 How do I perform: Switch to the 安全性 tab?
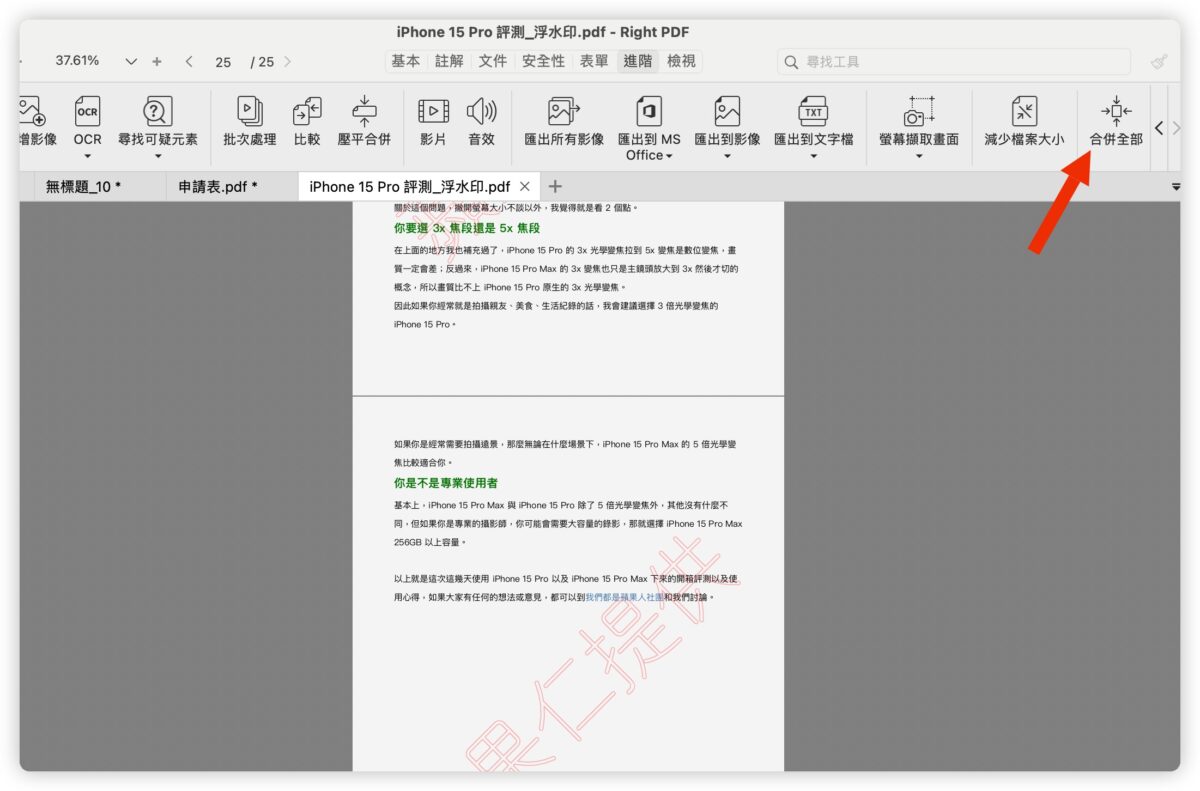pos(543,61)
